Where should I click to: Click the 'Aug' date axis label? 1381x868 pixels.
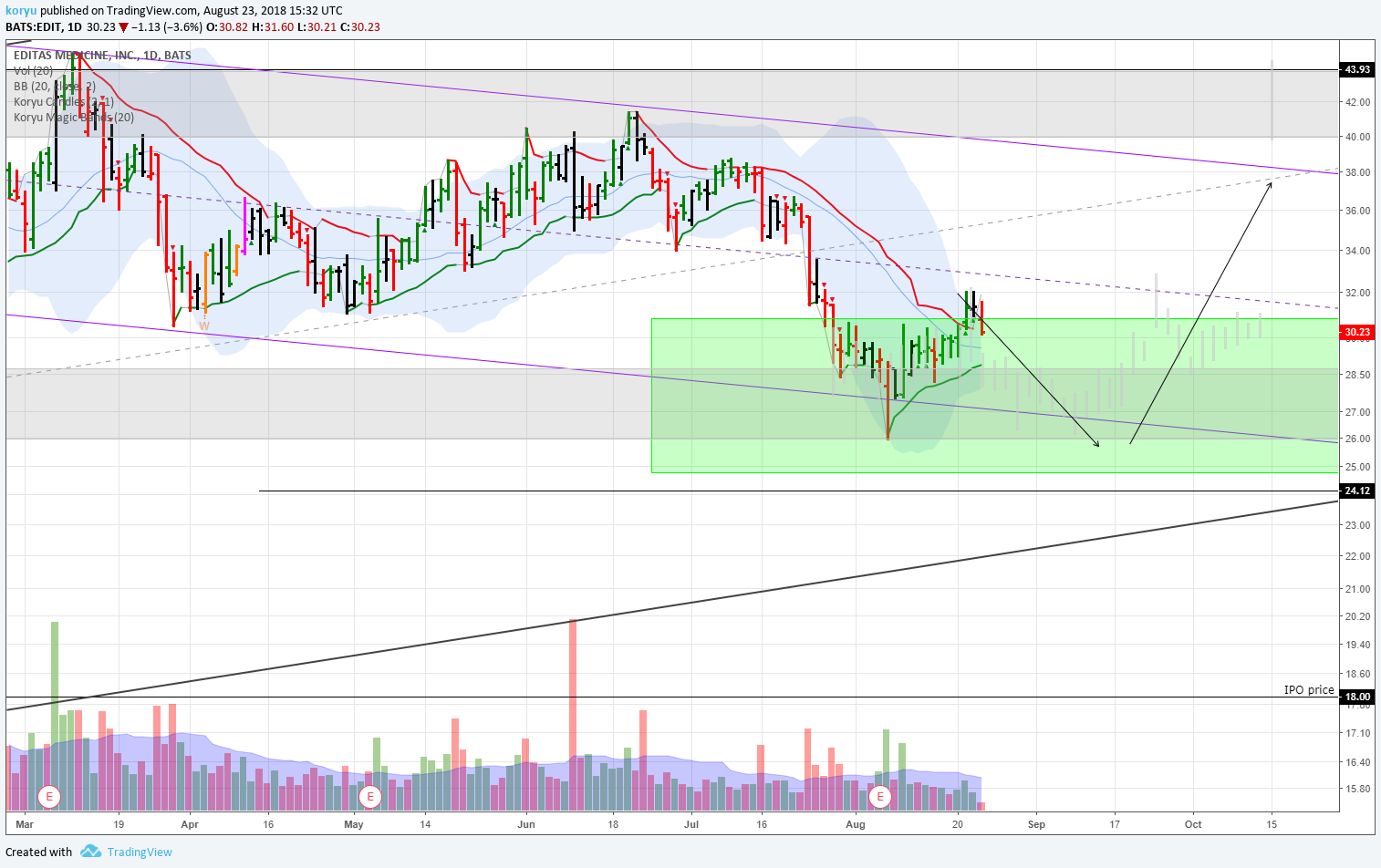(x=856, y=824)
